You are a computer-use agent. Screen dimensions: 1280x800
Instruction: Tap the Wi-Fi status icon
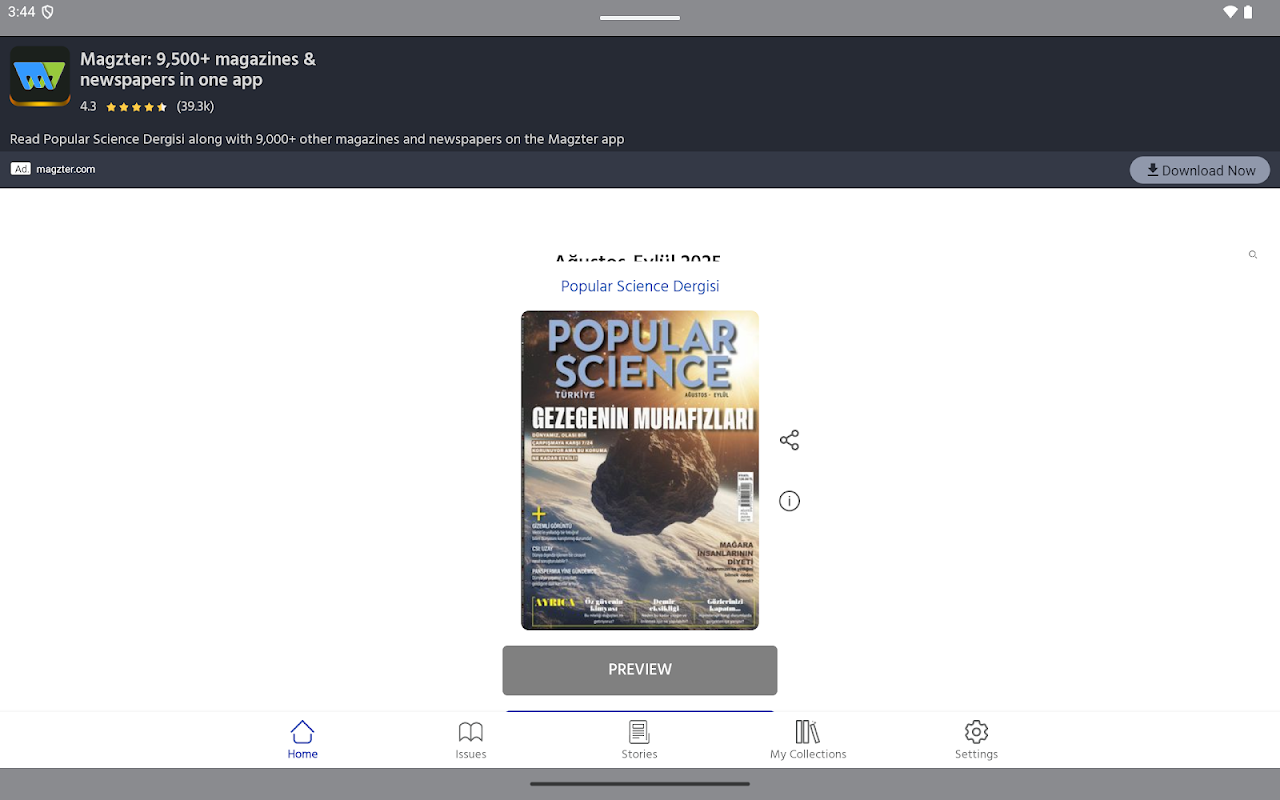[x=1230, y=12]
